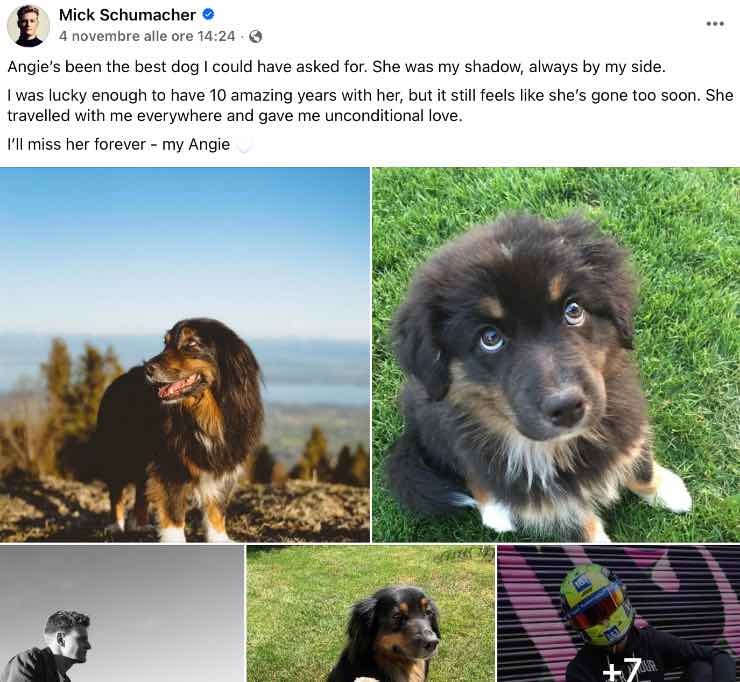Open the post timestamp 4 novembre link
The height and width of the screenshot is (682, 740).
(x=147, y=36)
